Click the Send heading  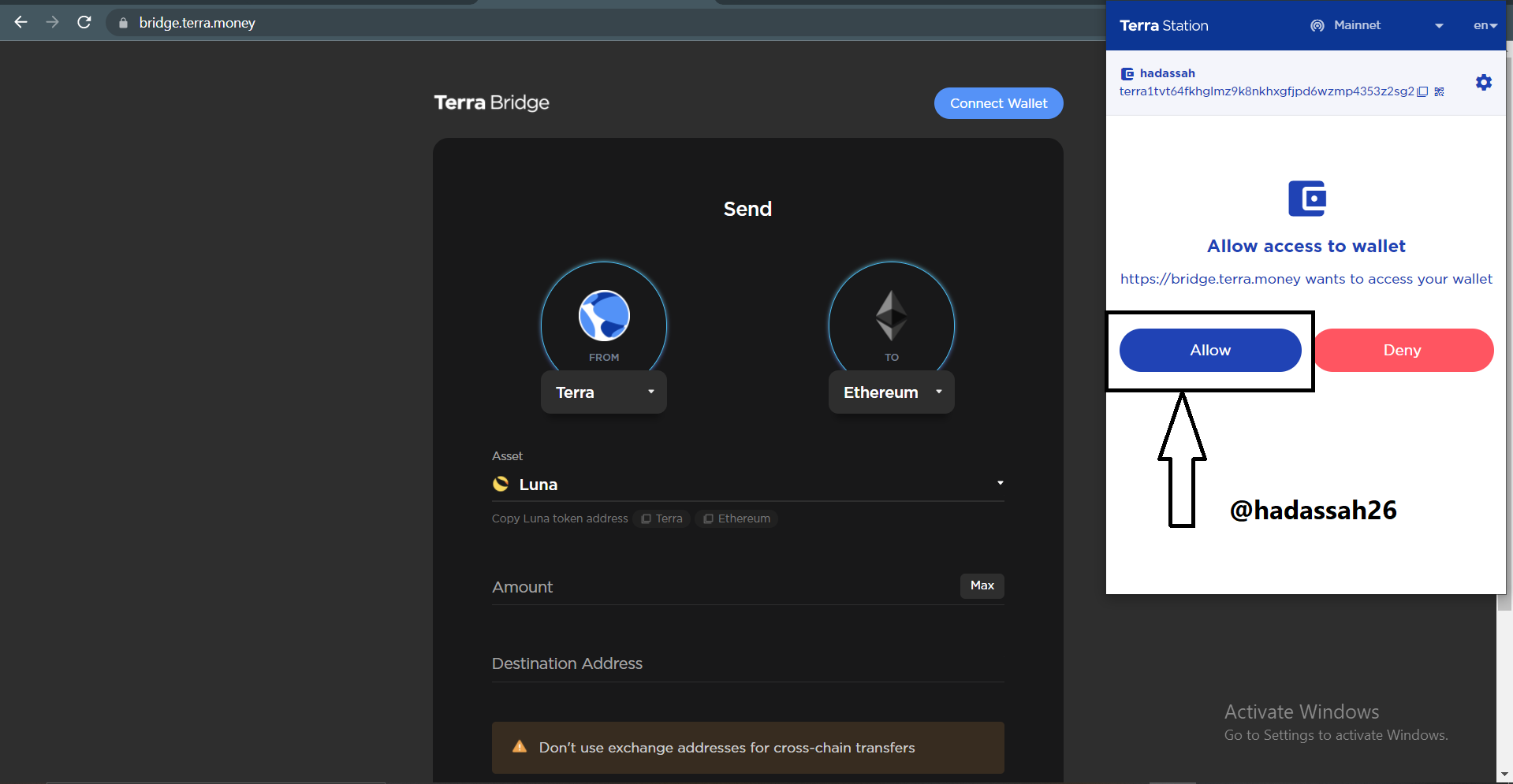pyautogui.click(x=747, y=209)
